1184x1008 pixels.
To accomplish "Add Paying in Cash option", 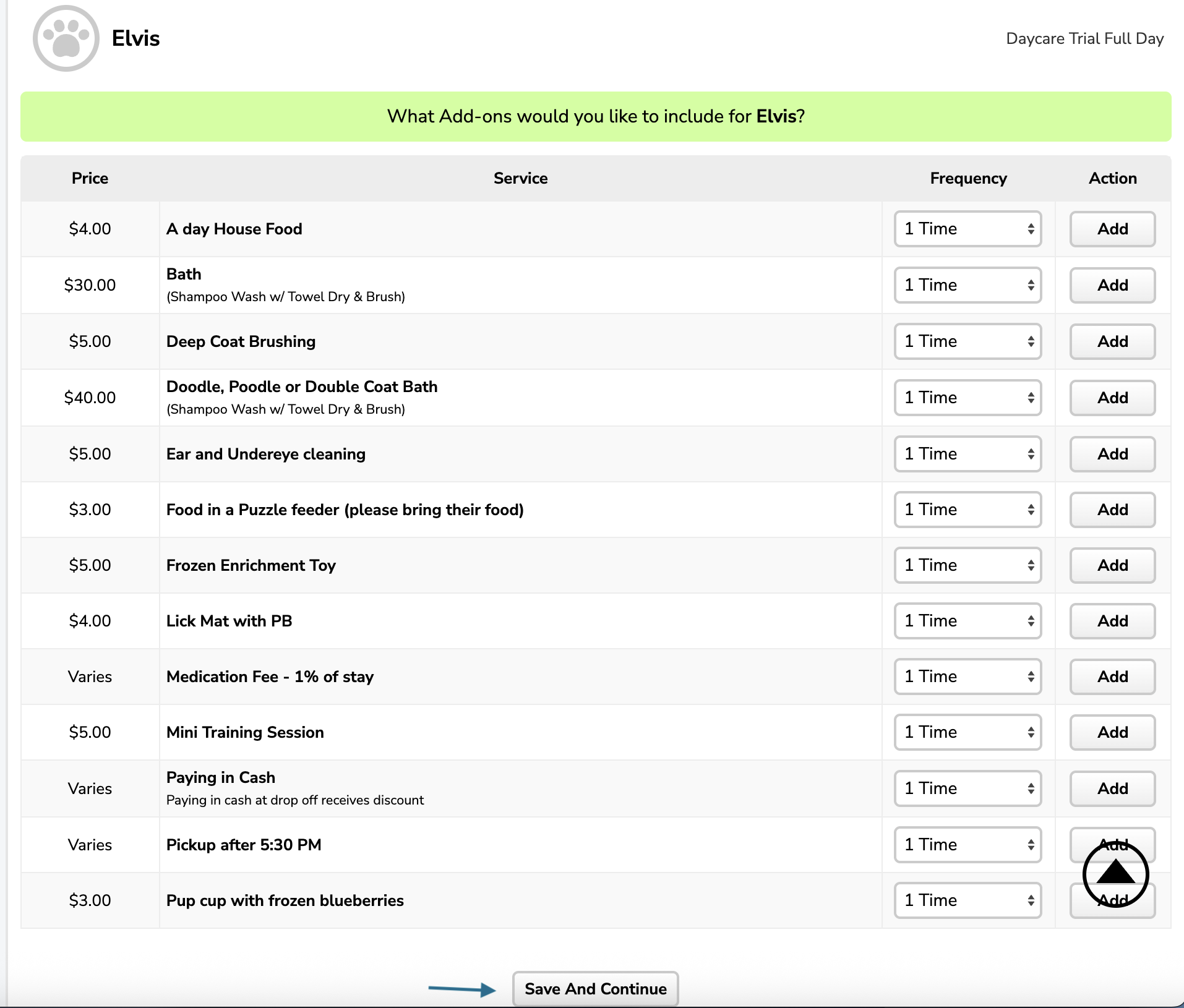I will [1112, 788].
